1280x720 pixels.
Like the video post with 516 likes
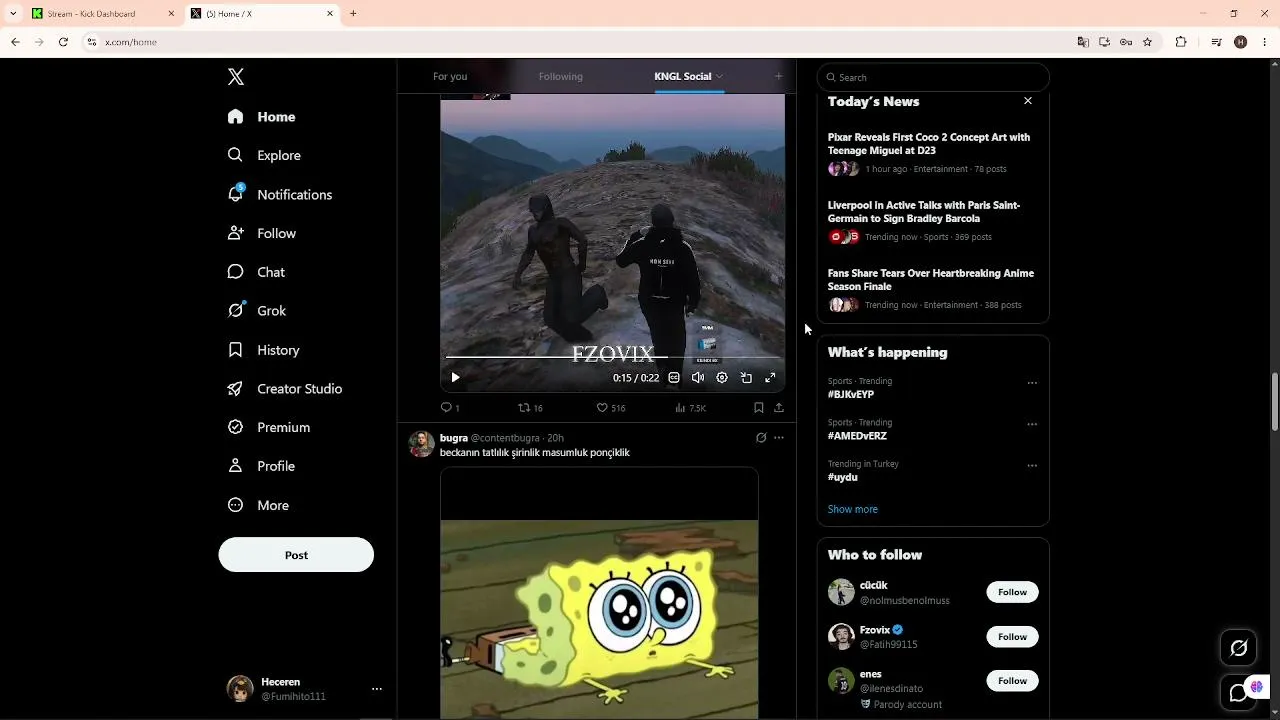pyautogui.click(x=610, y=408)
